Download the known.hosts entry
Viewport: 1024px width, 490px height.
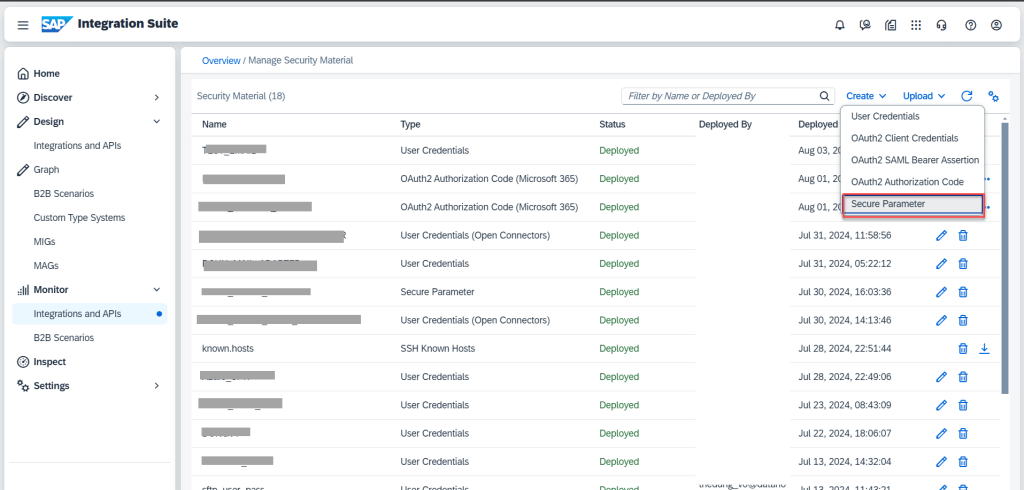(x=984, y=348)
